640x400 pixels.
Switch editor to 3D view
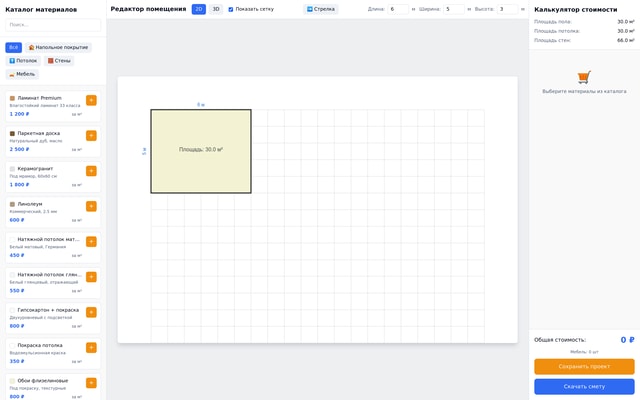pos(216,9)
